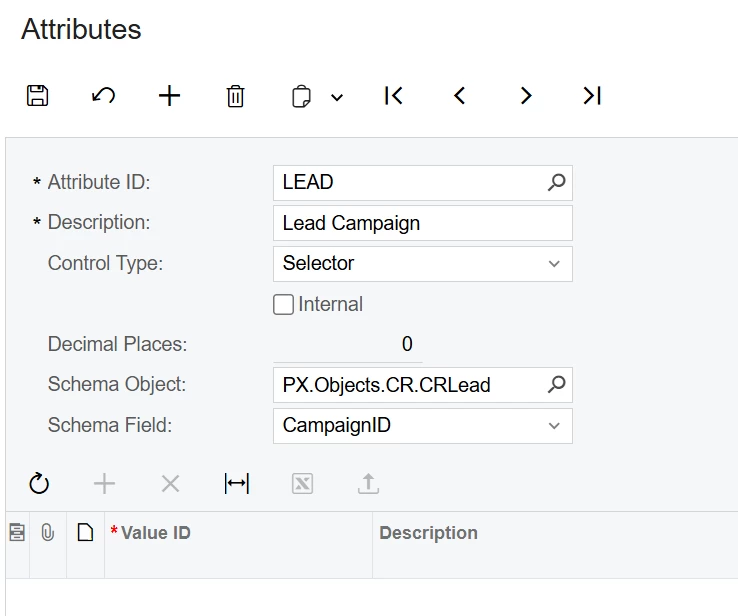Sort by Value ID column header
This screenshot has height=616, width=738.
pos(156,533)
